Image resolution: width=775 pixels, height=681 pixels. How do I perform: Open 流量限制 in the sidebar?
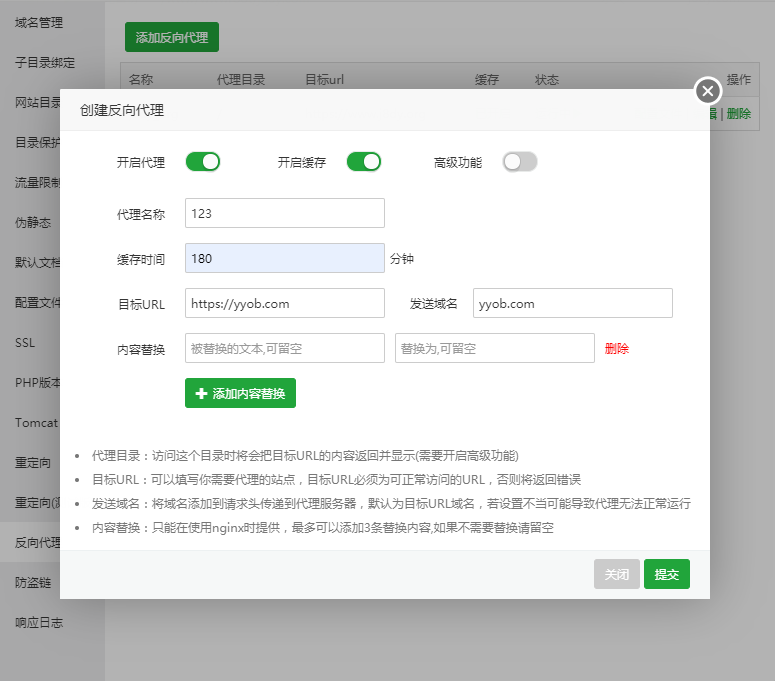[37, 183]
